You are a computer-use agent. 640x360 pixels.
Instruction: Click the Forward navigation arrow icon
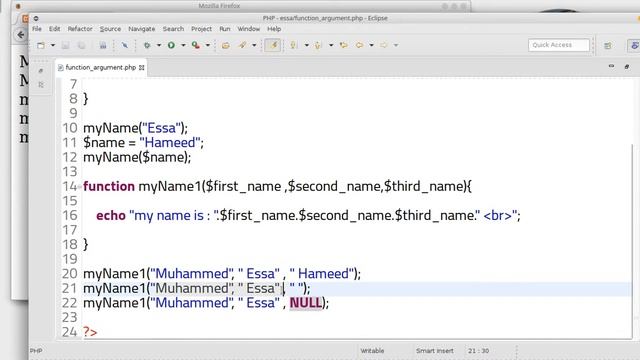[384, 45]
